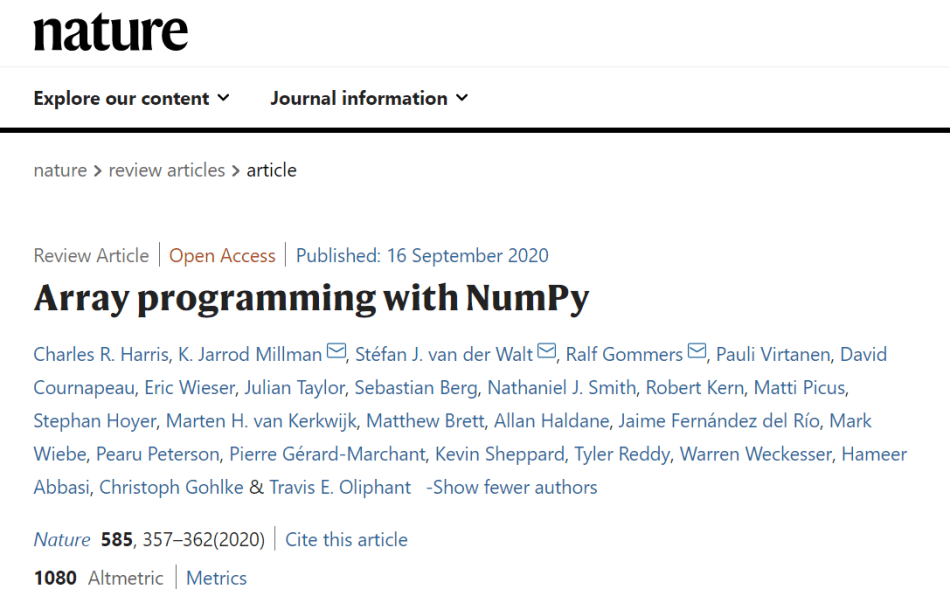Open author Jaime Fernández del Río

click(719, 421)
